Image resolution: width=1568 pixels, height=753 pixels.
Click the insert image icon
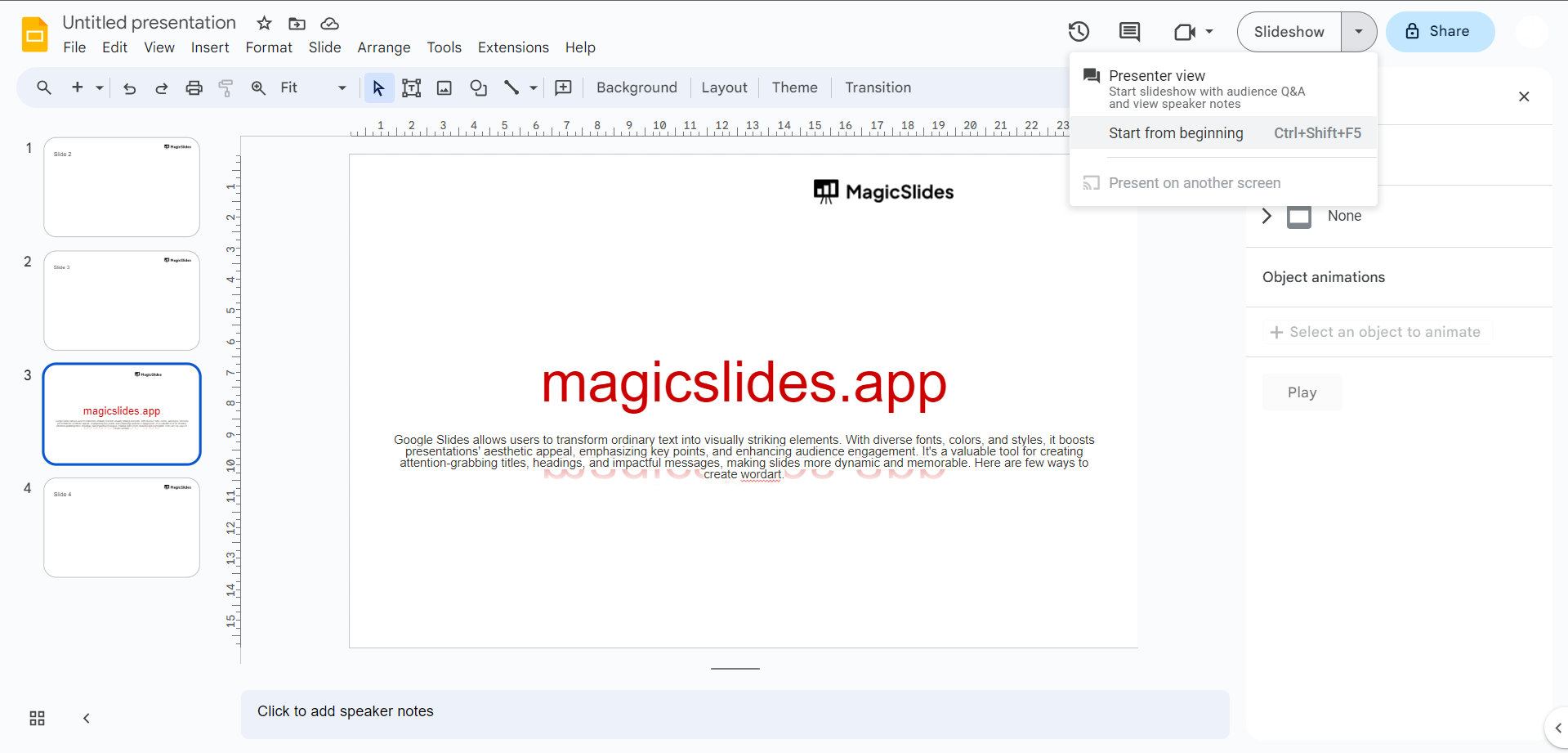point(444,87)
